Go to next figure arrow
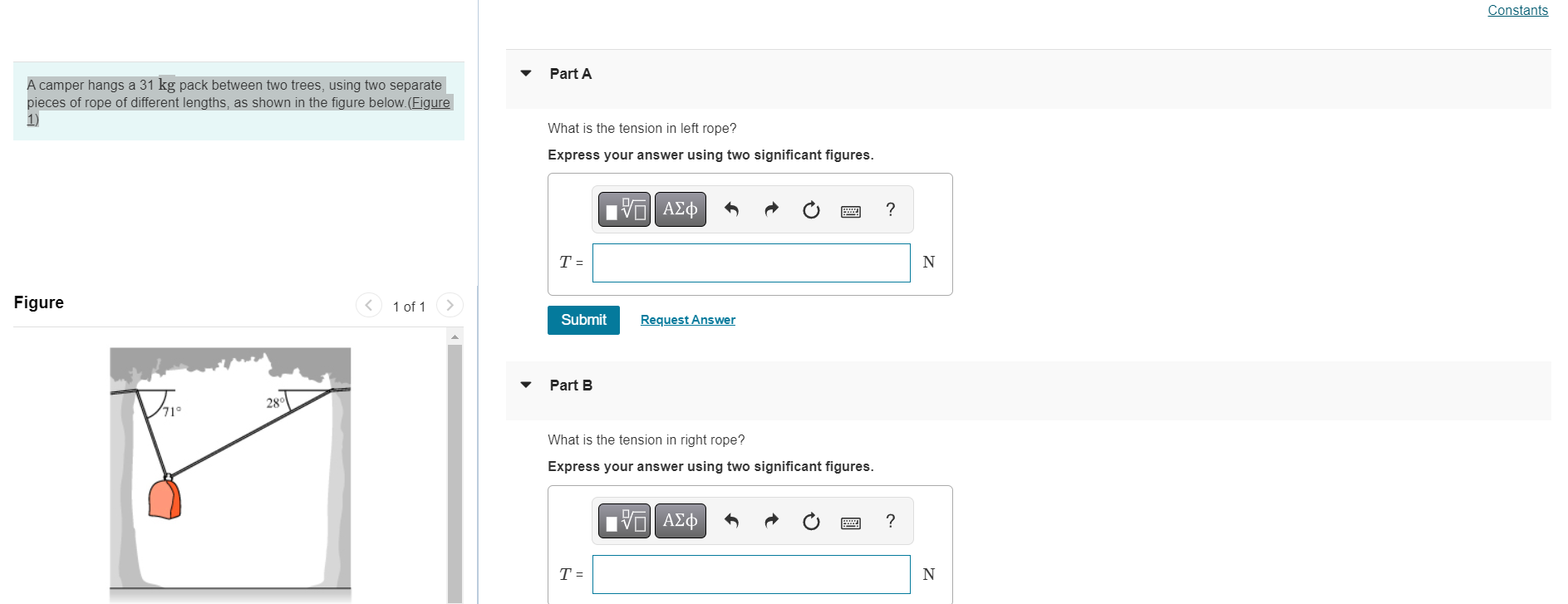 pos(450,306)
